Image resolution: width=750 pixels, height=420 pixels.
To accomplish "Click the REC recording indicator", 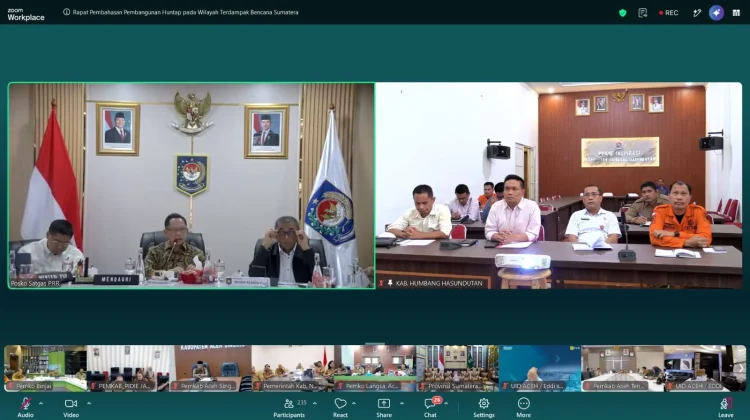I will point(669,13).
